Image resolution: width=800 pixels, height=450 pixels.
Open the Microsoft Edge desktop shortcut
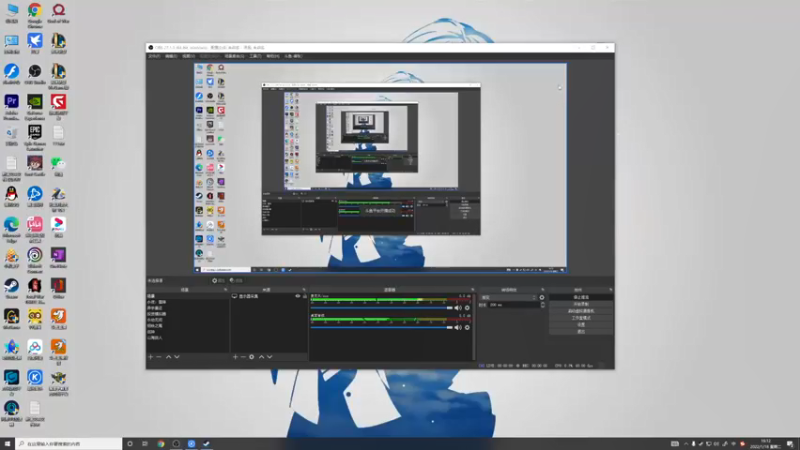point(11,230)
